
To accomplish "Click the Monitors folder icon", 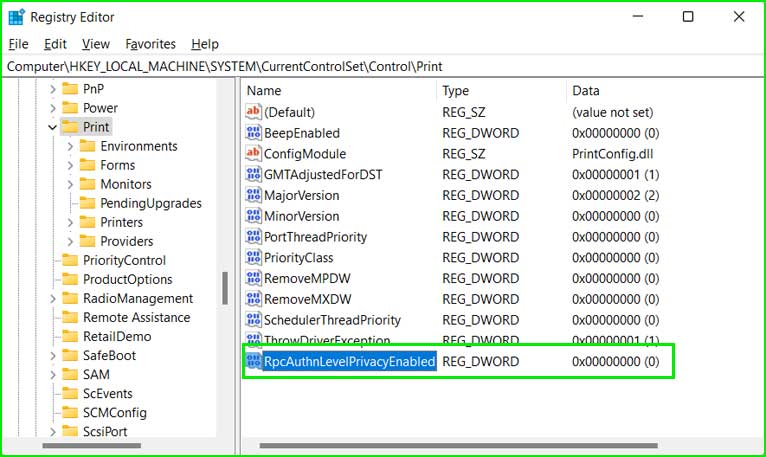I will (87, 184).
